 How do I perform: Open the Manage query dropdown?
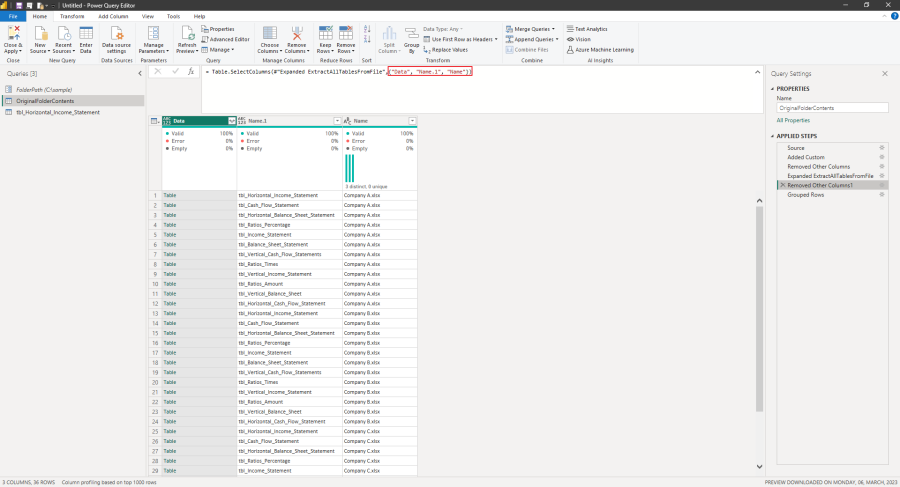point(218,50)
